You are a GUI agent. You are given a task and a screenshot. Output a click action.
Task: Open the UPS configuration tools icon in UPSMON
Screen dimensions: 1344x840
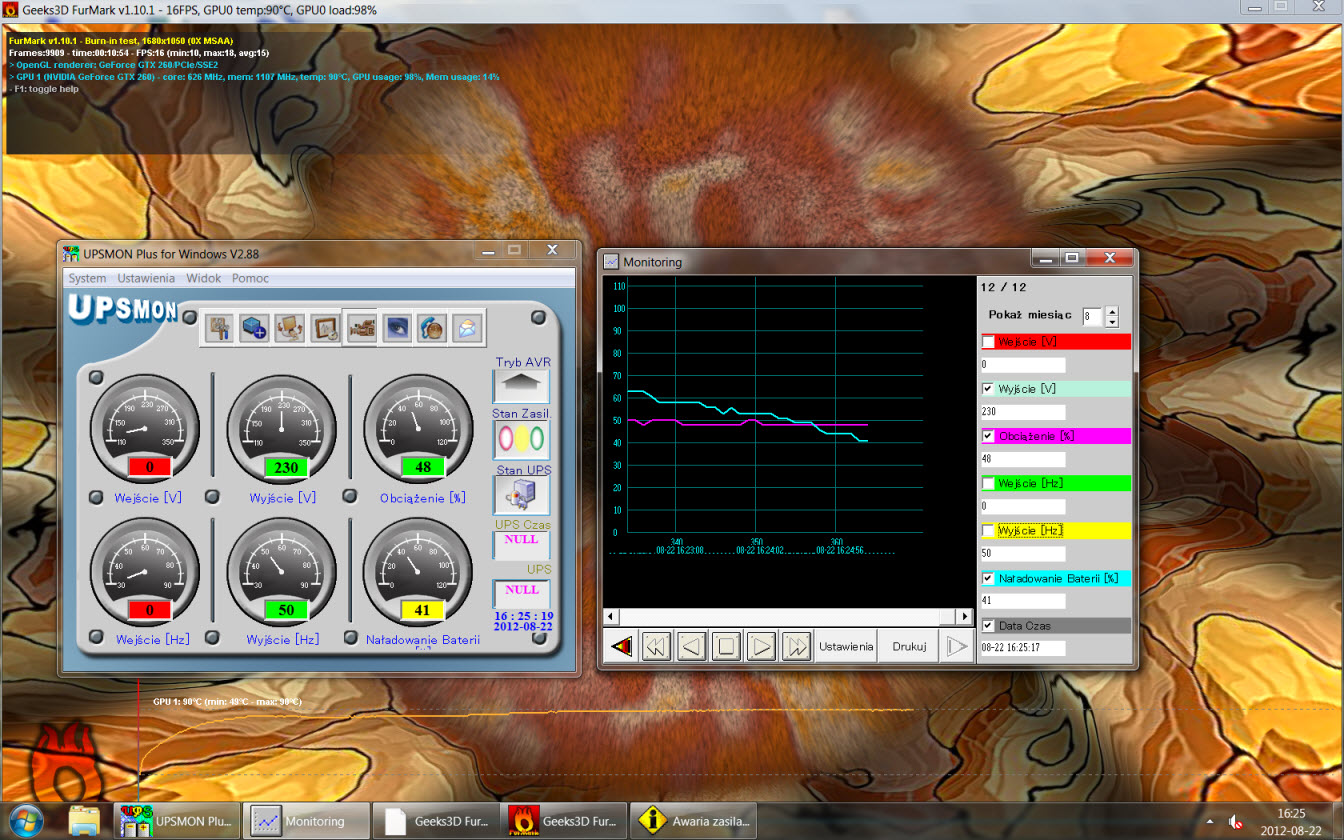pos(220,327)
